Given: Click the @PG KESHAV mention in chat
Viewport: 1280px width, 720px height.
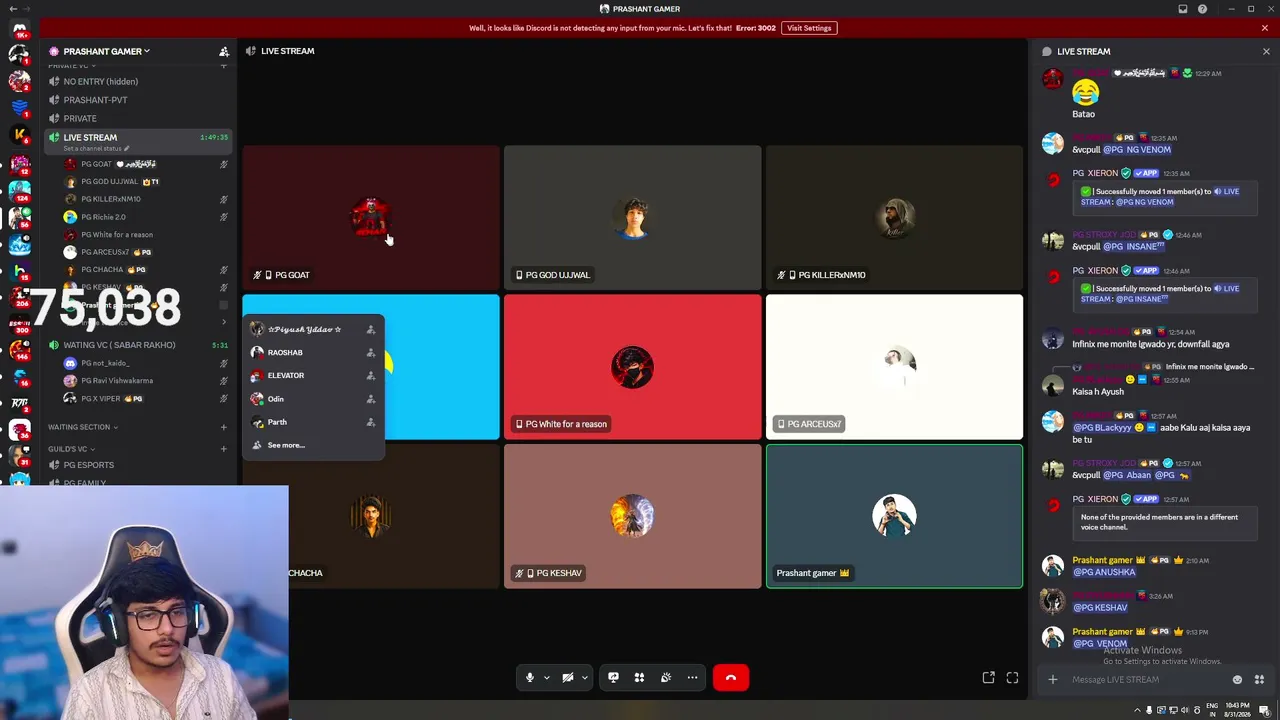Looking at the screenshot, I should (1100, 608).
